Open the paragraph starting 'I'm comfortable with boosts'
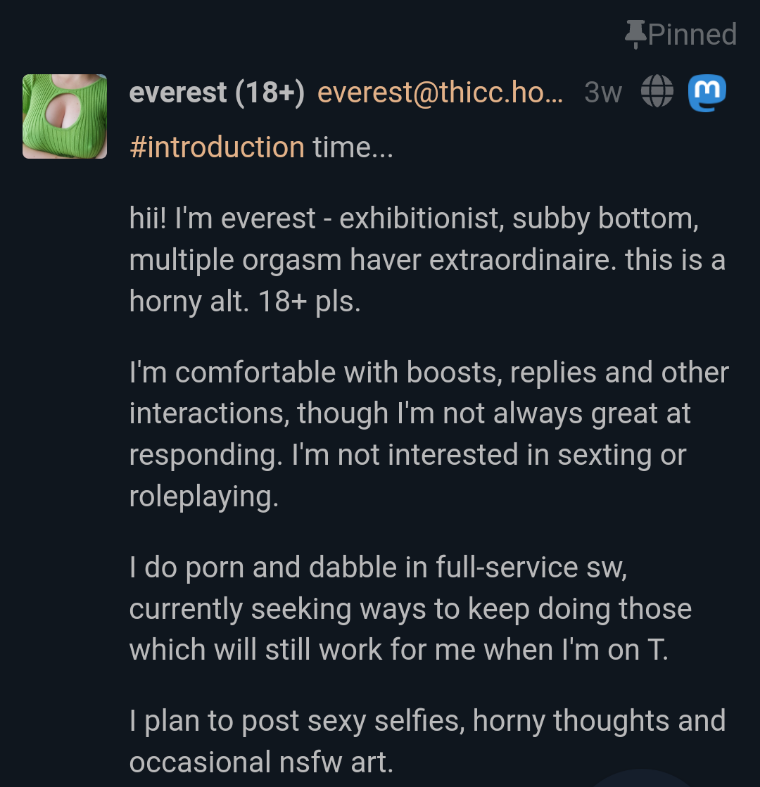The height and width of the screenshot is (787, 760). pos(429,435)
